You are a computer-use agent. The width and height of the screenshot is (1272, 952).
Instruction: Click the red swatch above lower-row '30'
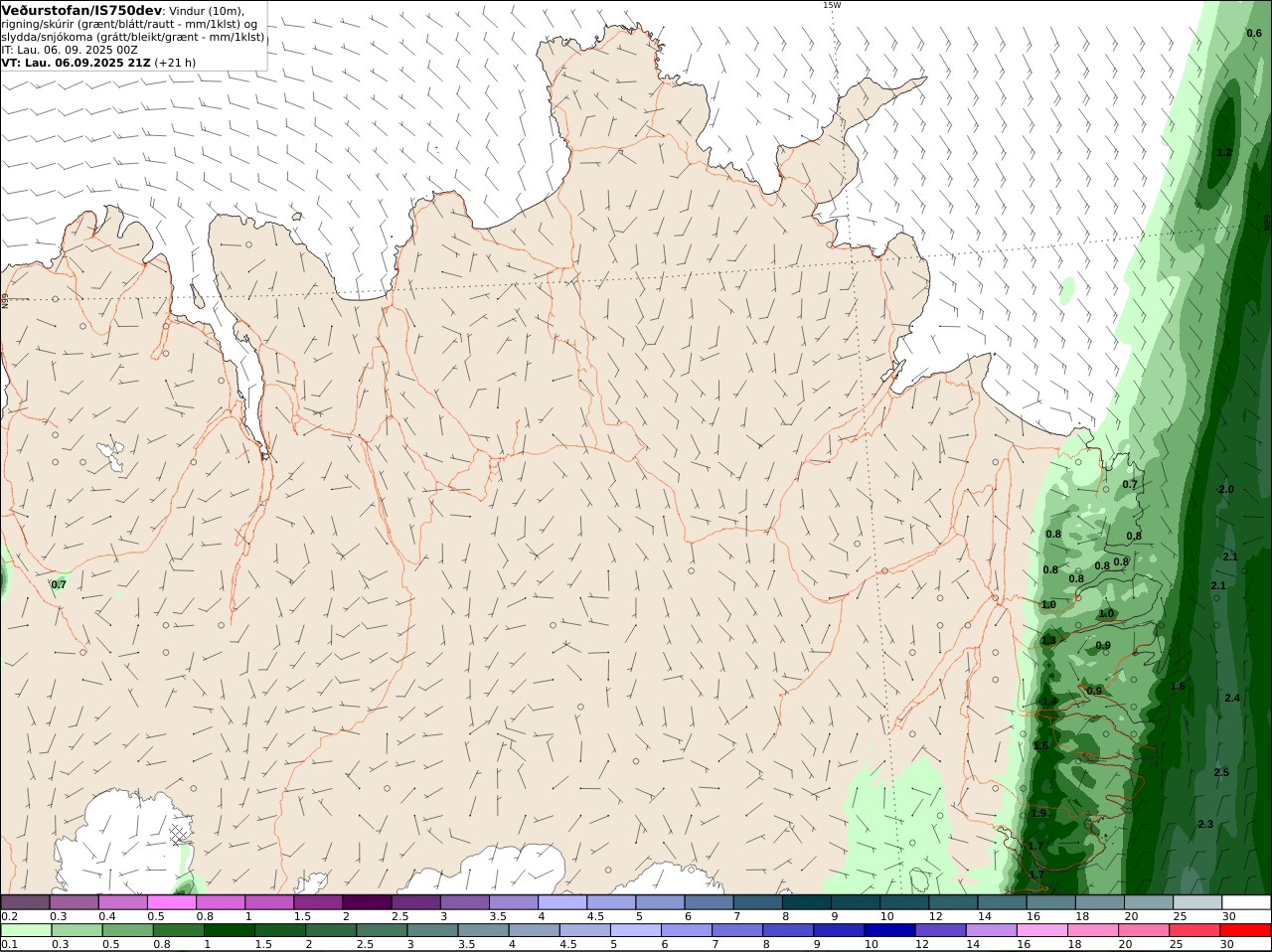[1246, 930]
